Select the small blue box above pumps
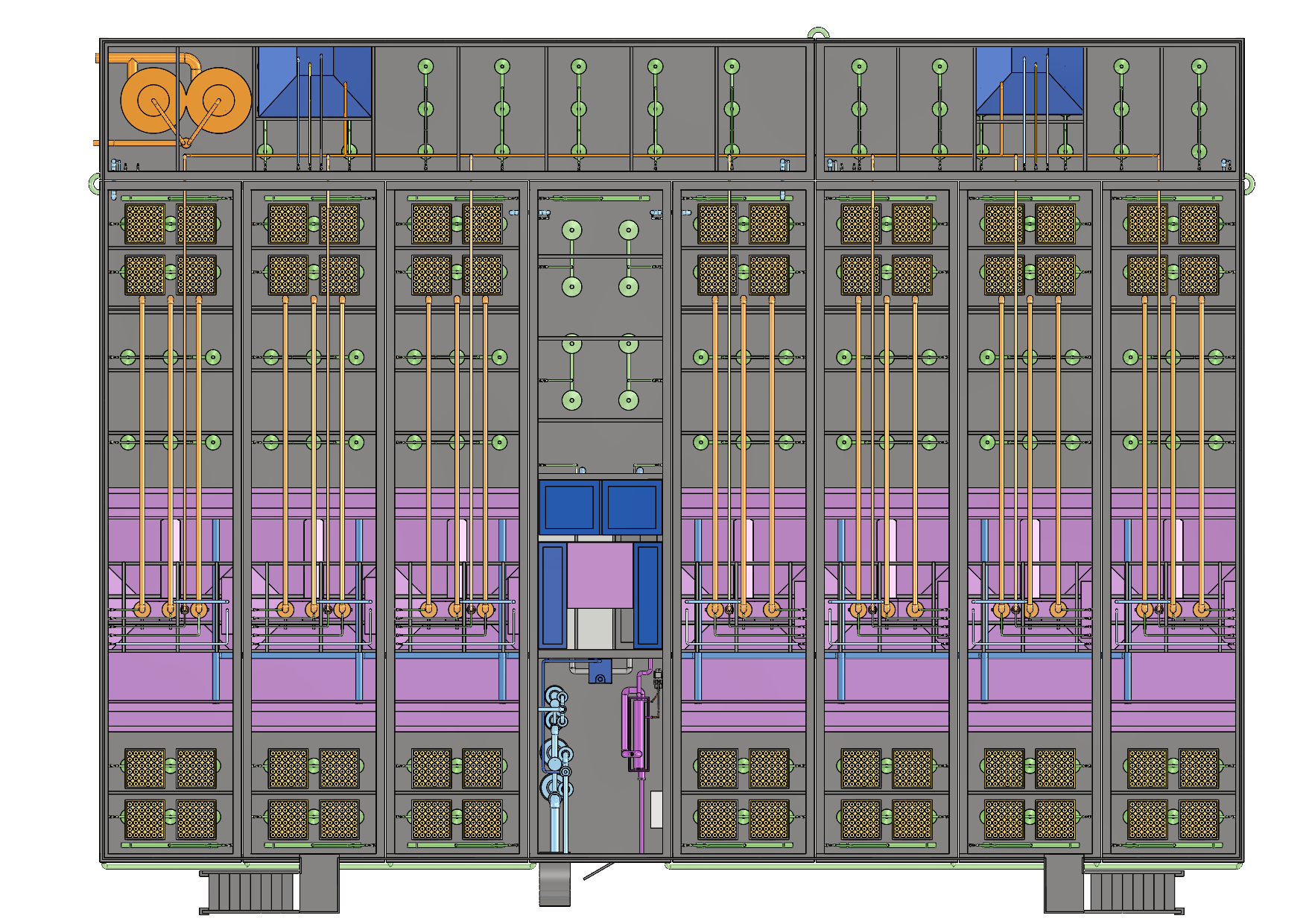Viewport: 1306px width, 924px height. [x=600, y=671]
